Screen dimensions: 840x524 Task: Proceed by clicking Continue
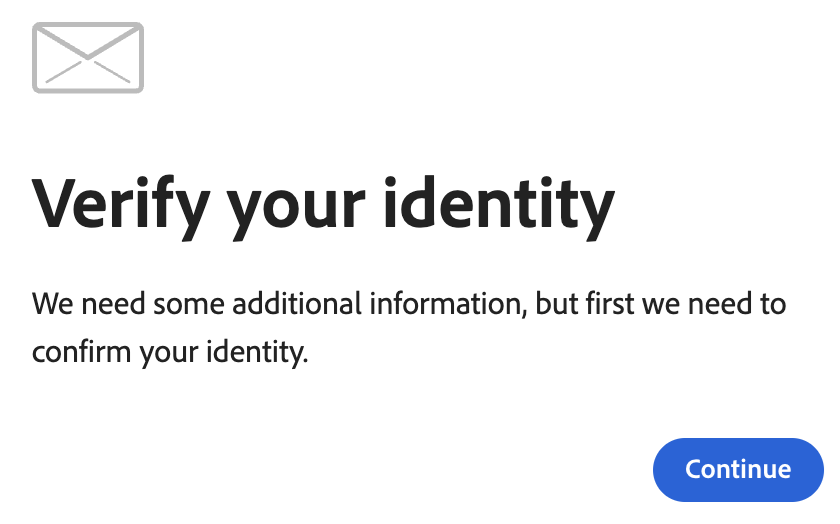click(x=738, y=469)
